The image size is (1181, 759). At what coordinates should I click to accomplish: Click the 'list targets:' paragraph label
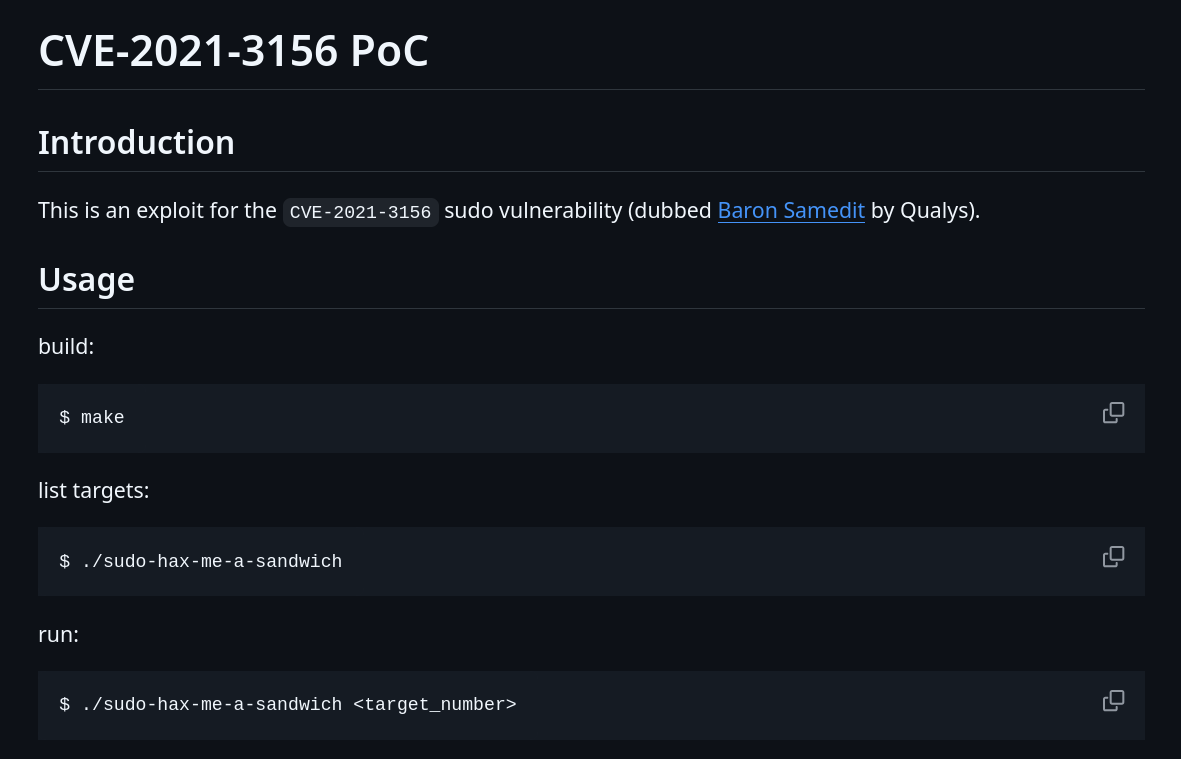tap(94, 490)
